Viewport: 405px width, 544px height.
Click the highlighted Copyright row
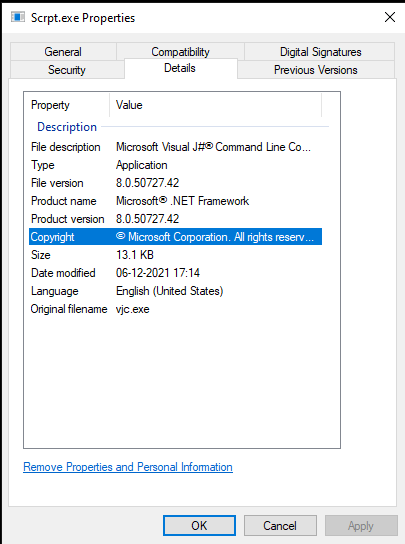pos(176,237)
